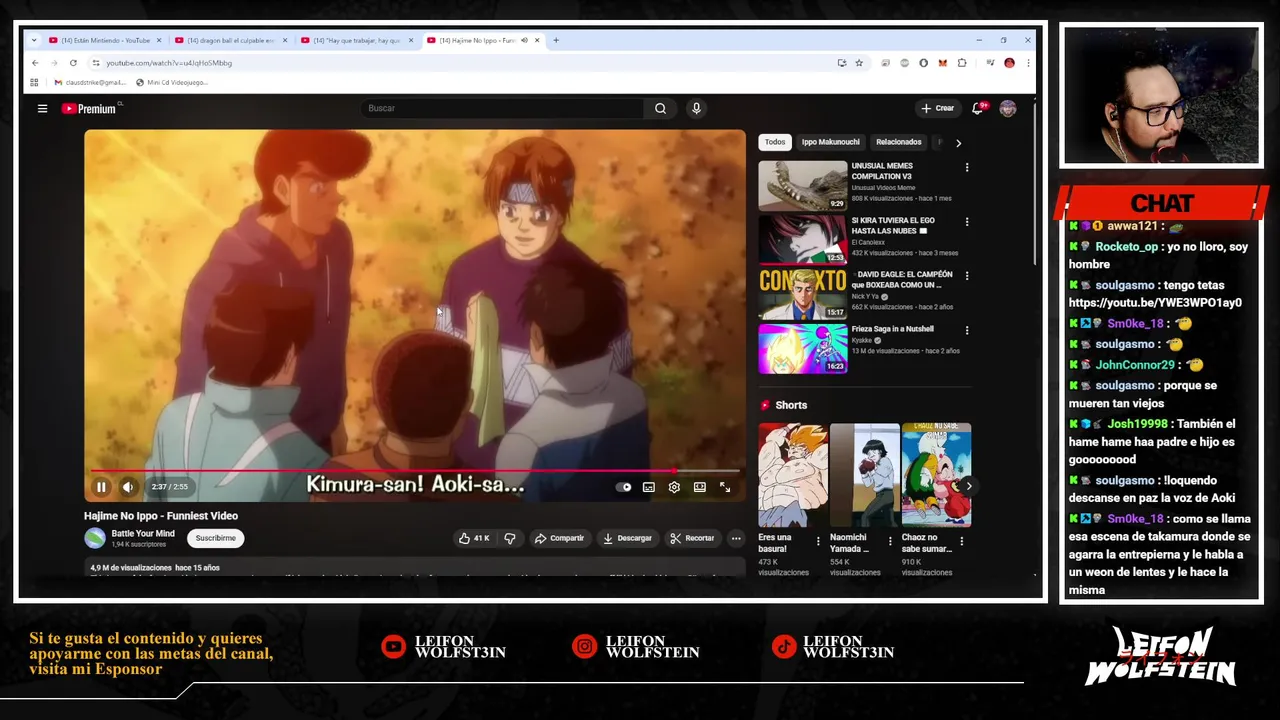
Task: Select the Todos filter chip
Action: 775,142
